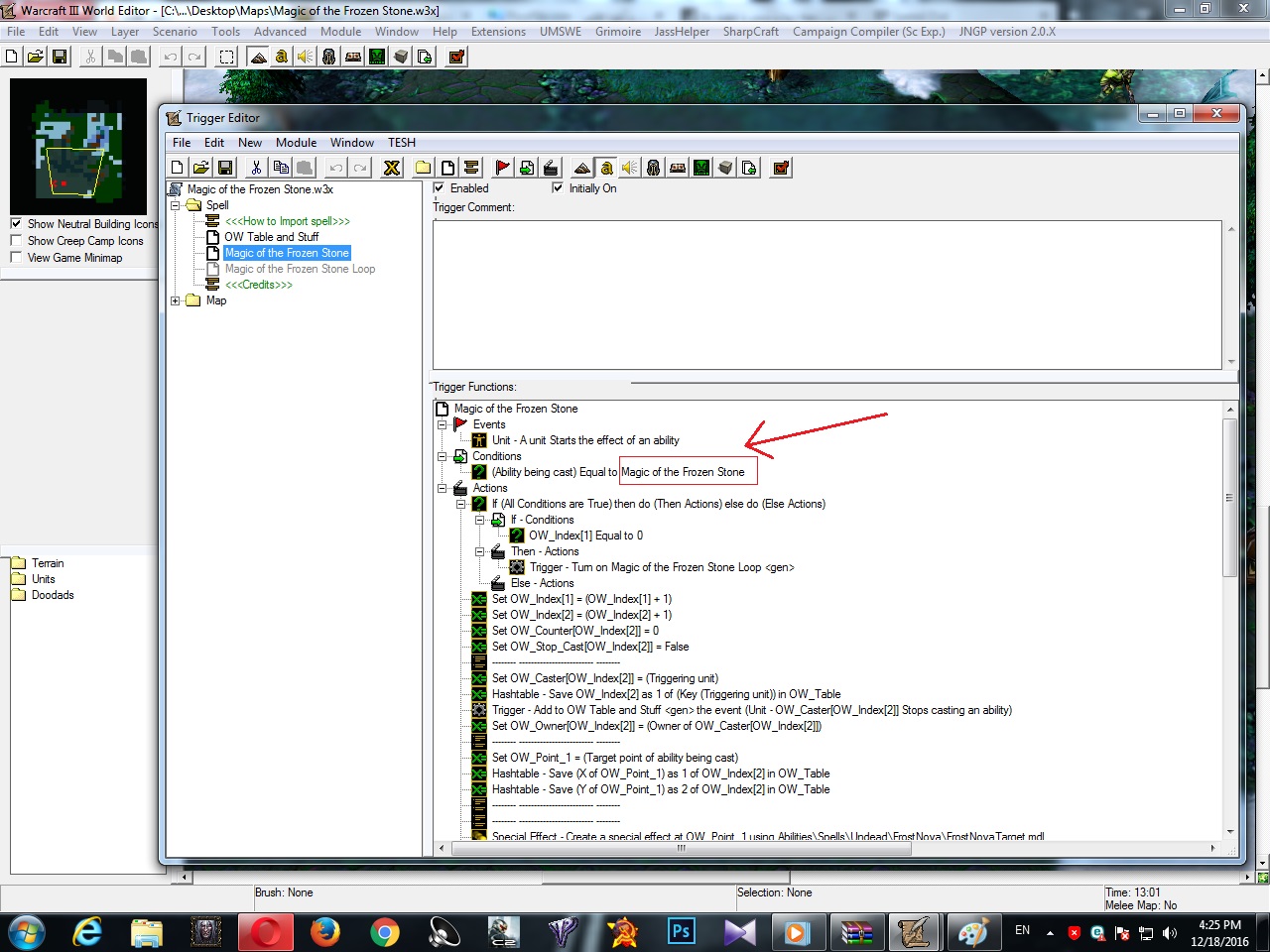
Task: Open Object Manager from Trigger Editor toolbar
Action: [725, 168]
